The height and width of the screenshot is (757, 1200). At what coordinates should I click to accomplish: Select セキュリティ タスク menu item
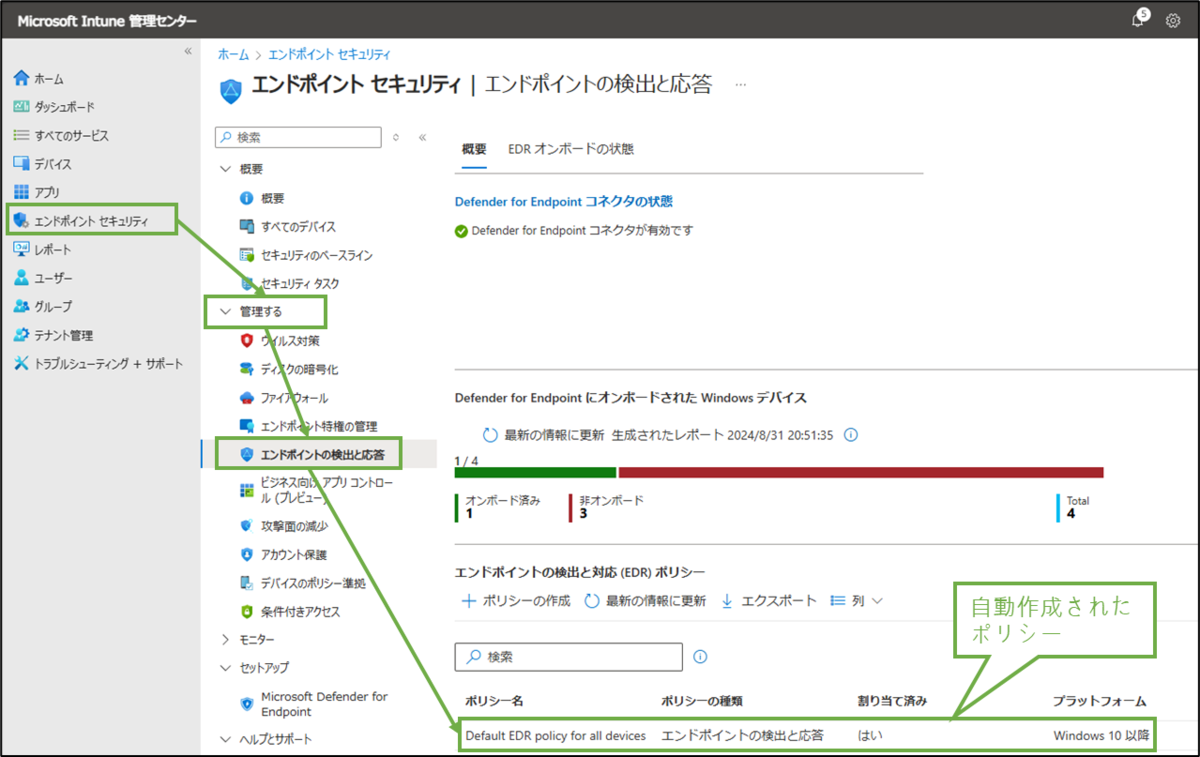(300, 284)
